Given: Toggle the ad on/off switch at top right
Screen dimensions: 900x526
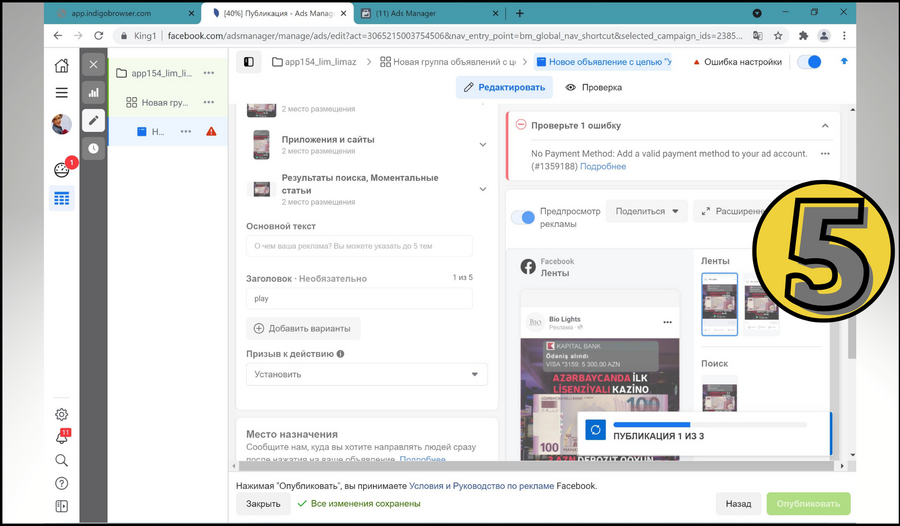Looking at the screenshot, I should click(809, 62).
